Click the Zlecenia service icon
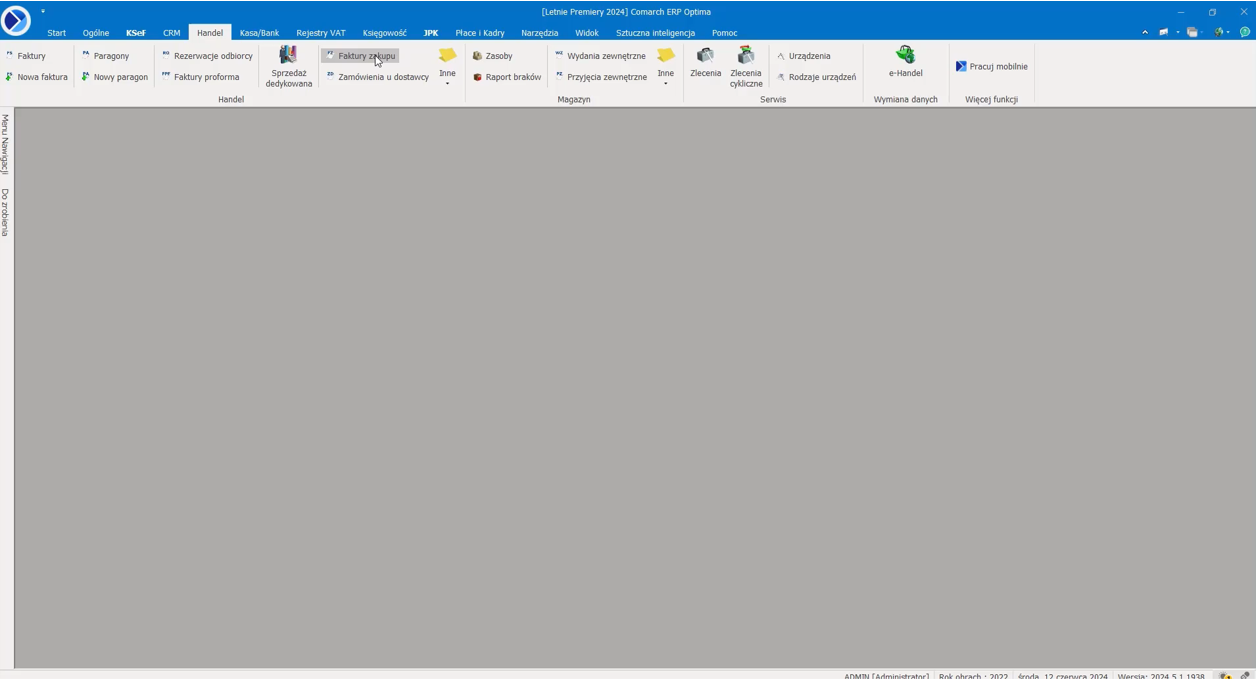The image size is (1256, 679). 705,62
